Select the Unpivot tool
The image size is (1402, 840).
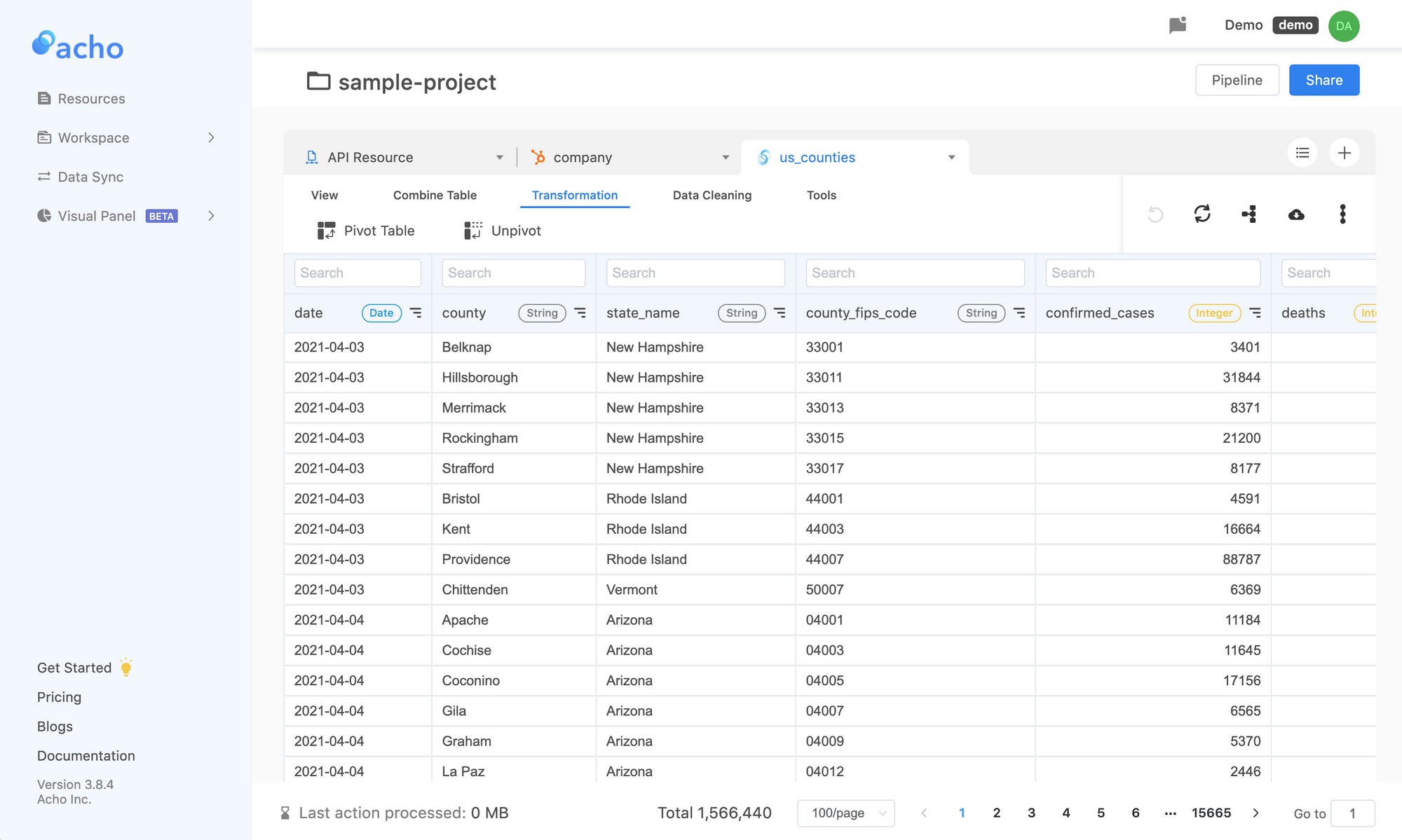[x=502, y=230]
